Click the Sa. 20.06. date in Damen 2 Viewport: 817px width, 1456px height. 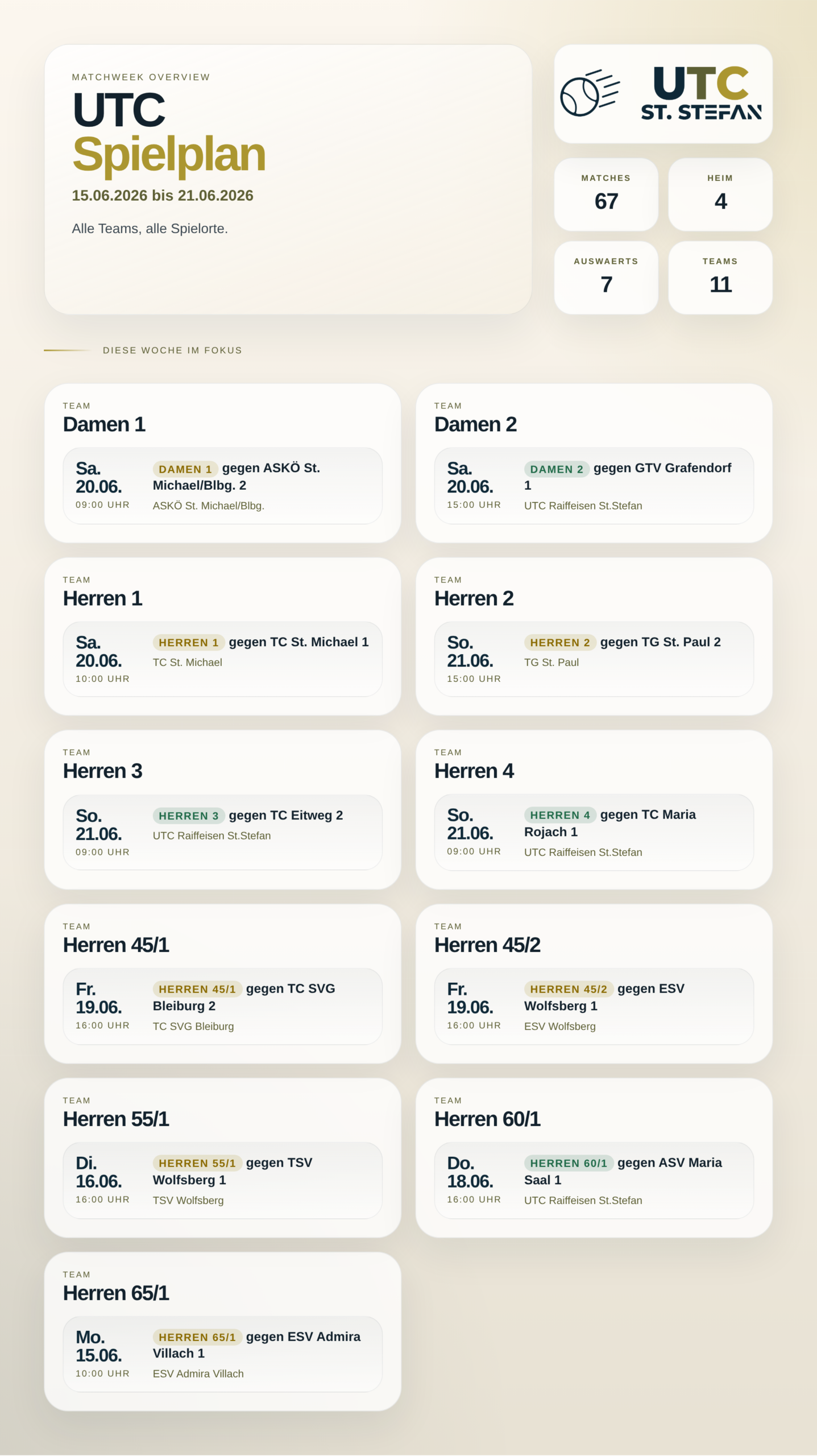pos(470,478)
